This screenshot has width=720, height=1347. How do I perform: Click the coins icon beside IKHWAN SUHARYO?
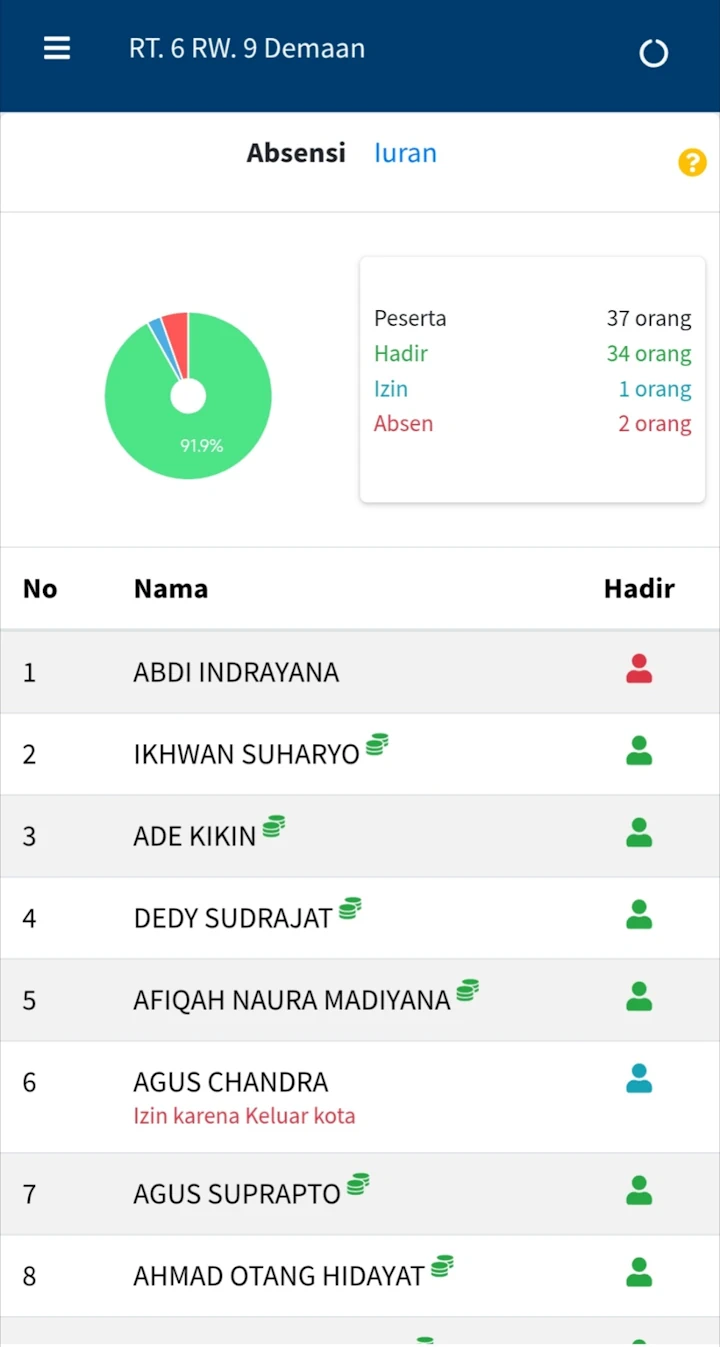click(376, 744)
